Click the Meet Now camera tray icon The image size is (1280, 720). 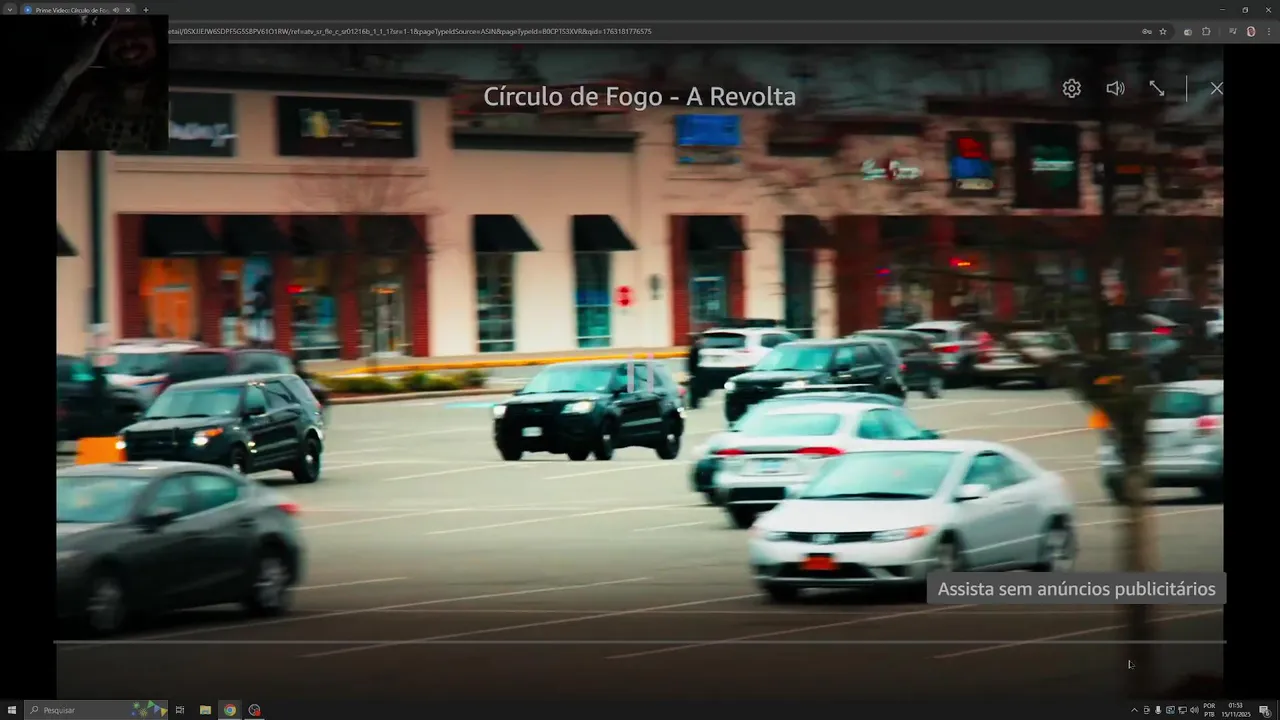tap(1146, 710)
